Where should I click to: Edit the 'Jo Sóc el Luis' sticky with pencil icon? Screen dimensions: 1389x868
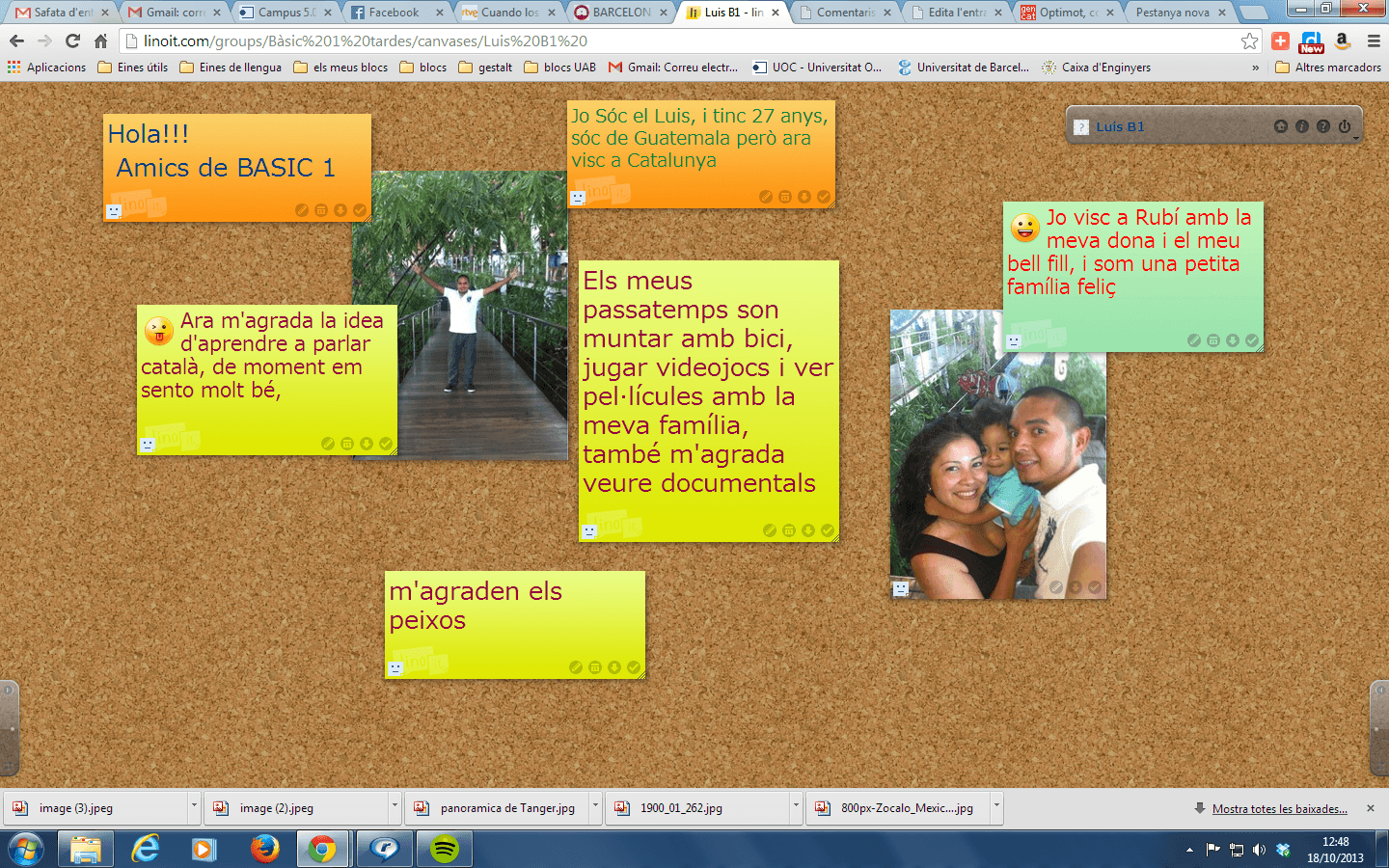(766, 197)
